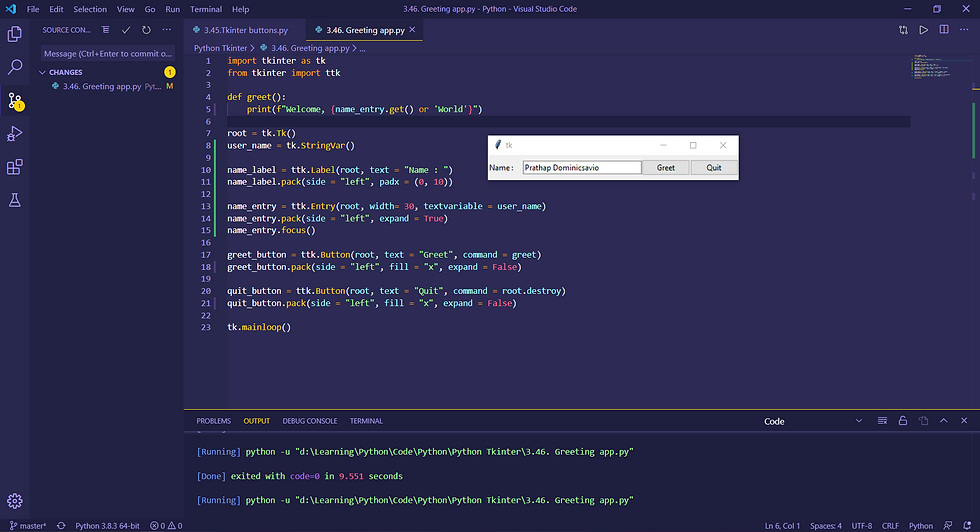Click Python Tkinter breadcrumb folder
This screenshot has height=532, width=980.
tap(221, 48)
